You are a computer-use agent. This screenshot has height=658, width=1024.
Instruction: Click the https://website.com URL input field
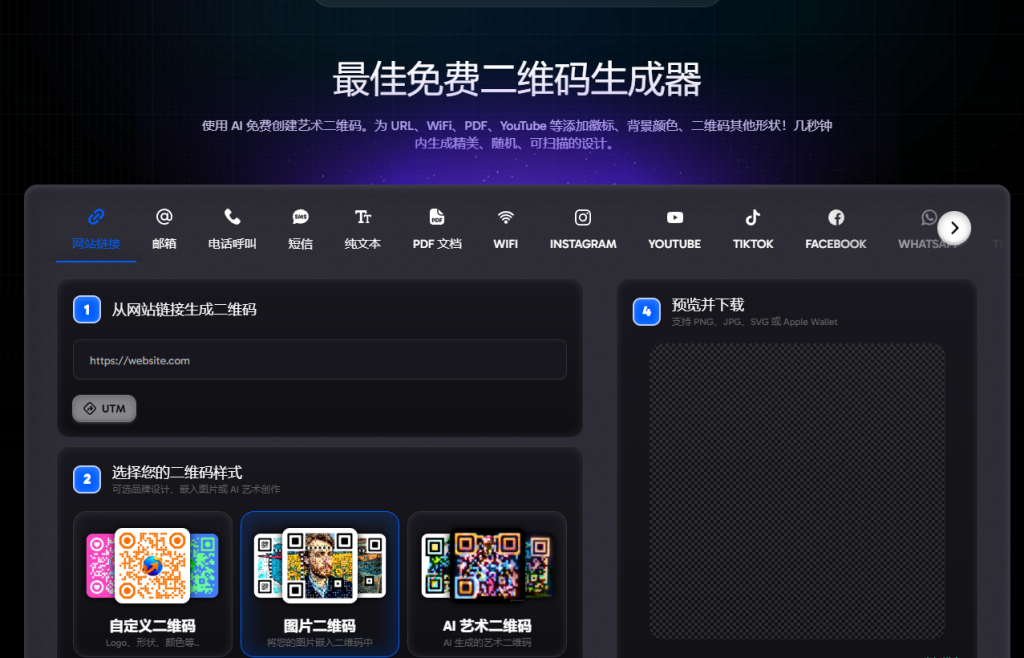[x=320, y=360]
